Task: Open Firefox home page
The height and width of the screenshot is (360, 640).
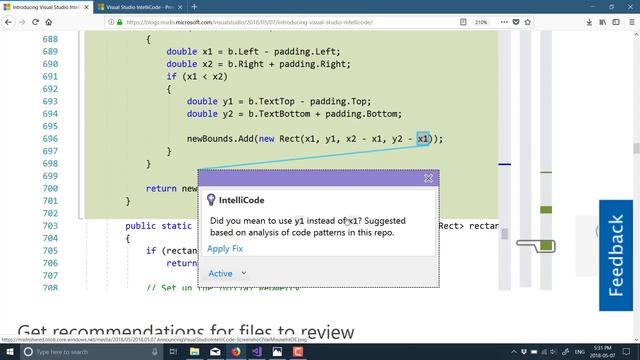Action: (x=49, y=22)
